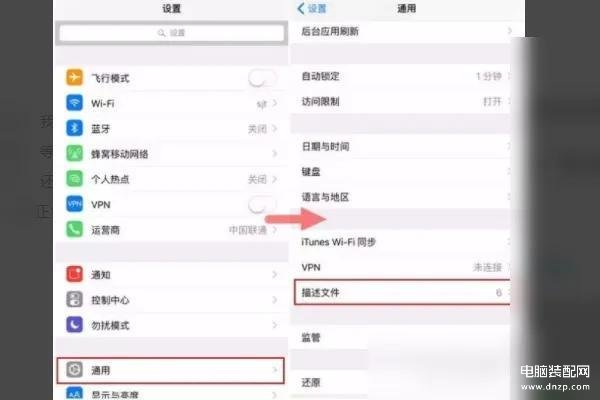Expand the Bluetooth row chevron
The image size is (600, 400).
pos(275,129)
